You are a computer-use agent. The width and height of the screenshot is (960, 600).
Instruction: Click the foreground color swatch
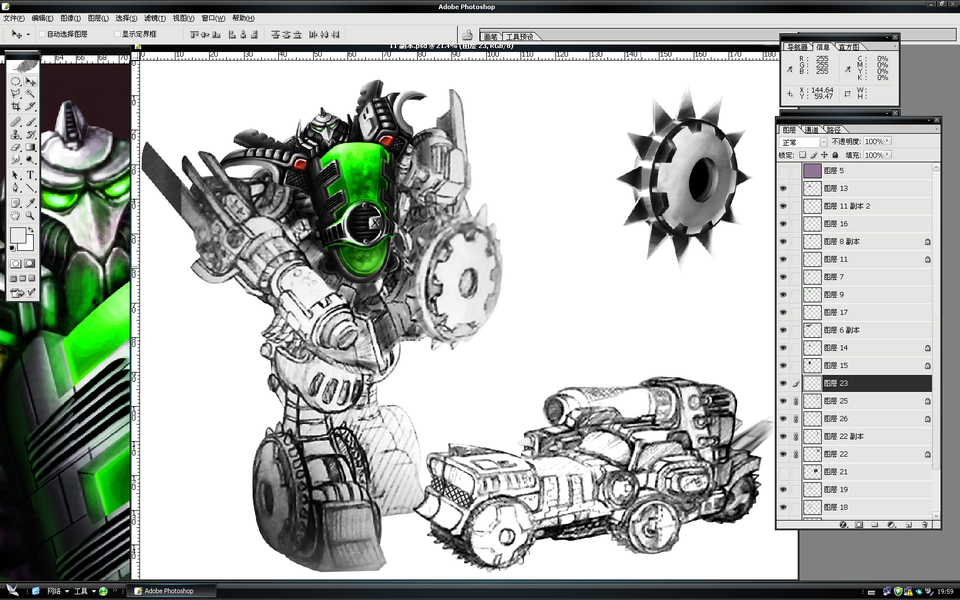coord(18,235)
